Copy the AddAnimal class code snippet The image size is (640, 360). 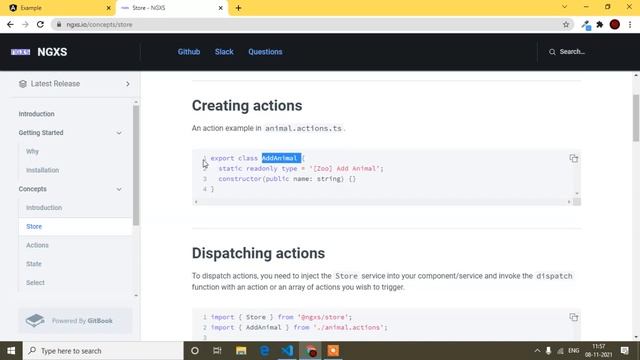coord(573,158)
